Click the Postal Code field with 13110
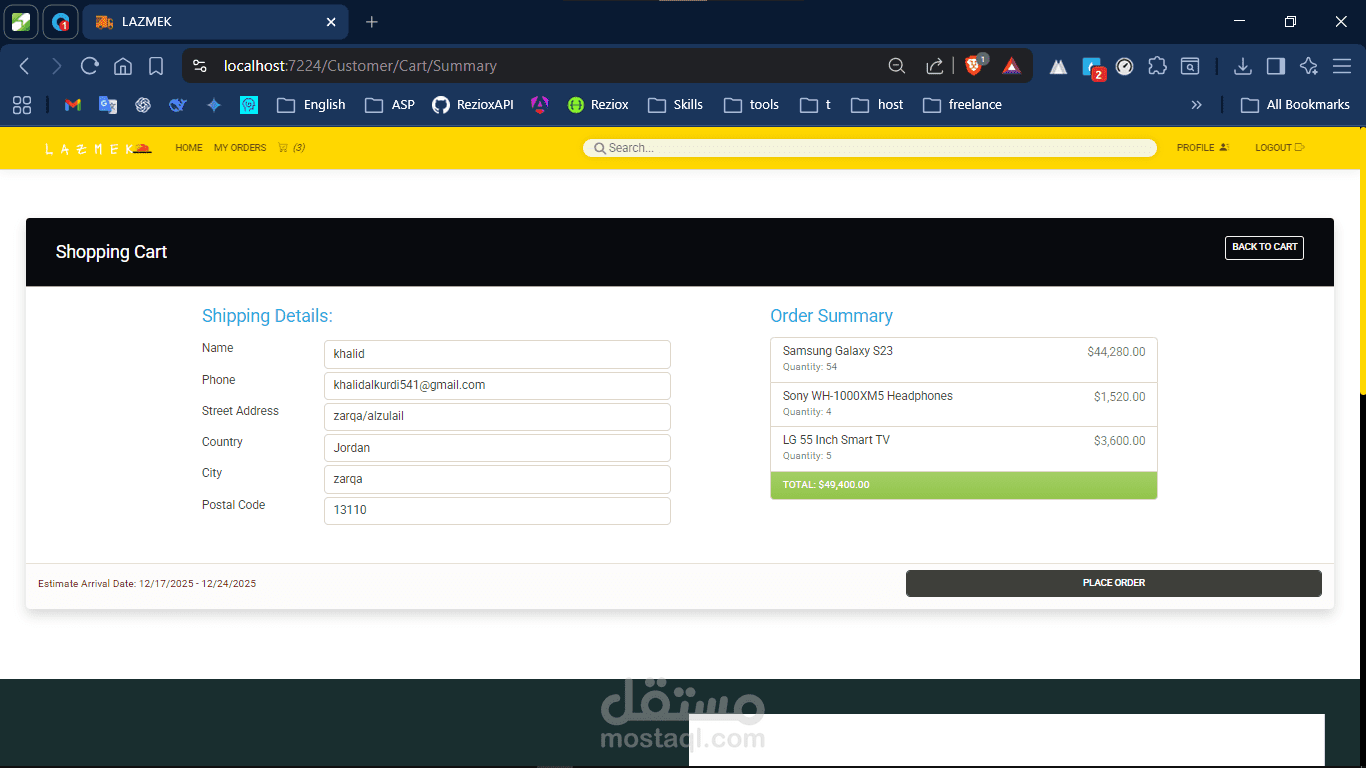Image resolution: width=1366 pixels, height=768 pixels. 497,511
